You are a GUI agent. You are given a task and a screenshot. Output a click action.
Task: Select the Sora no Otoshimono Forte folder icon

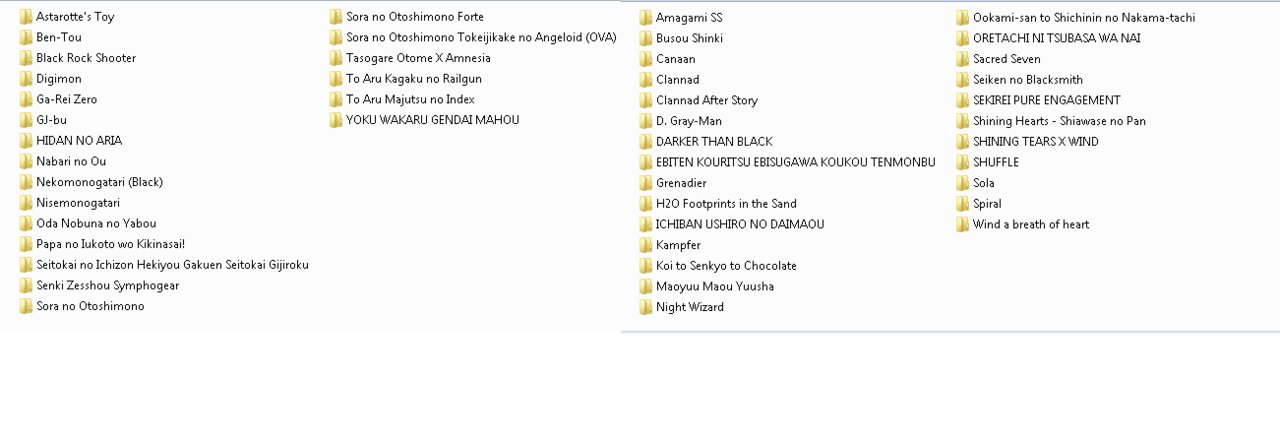pos(336,17)
